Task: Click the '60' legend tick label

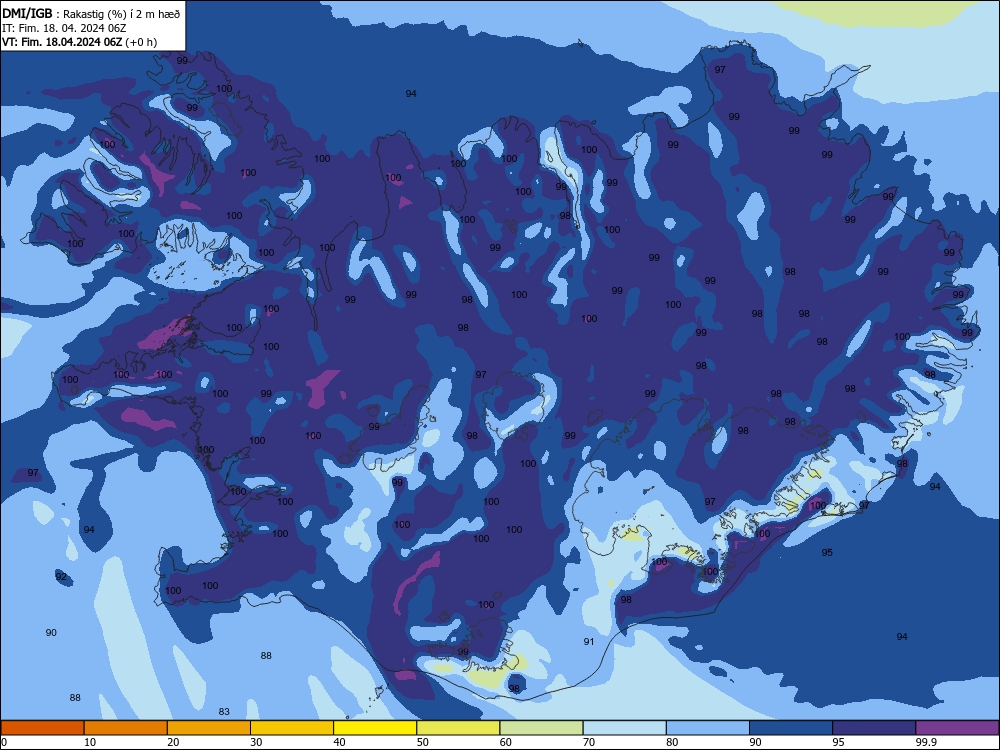Action: coord(506,742)
